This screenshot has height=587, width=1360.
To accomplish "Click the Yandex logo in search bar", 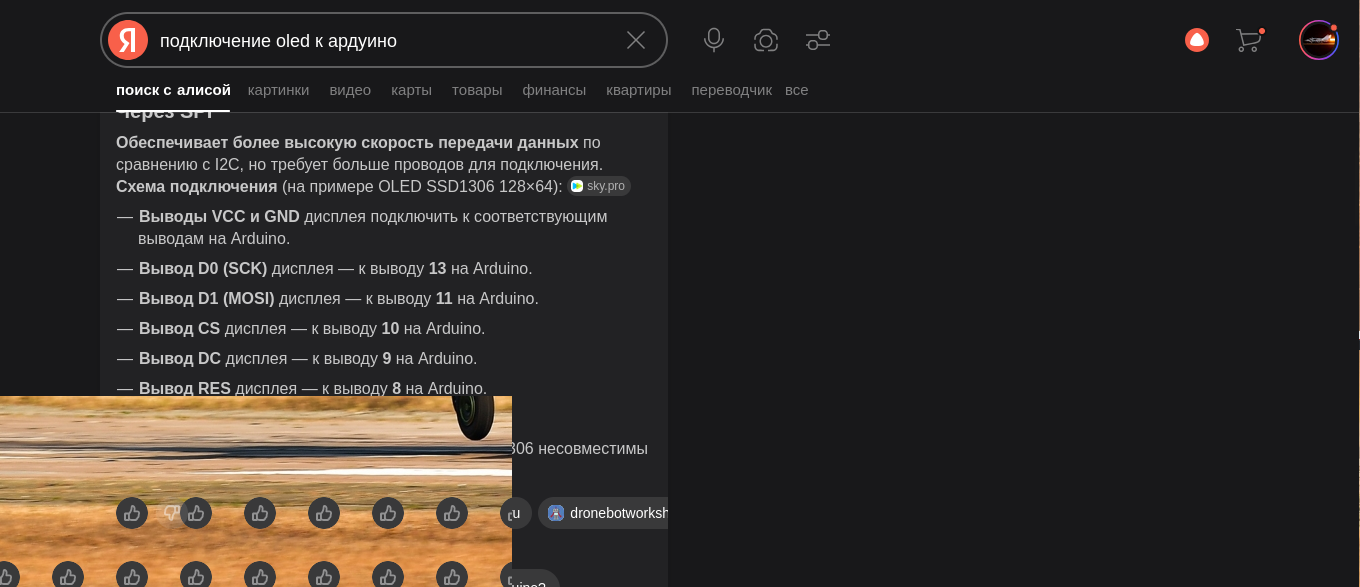I will pos(128,40).
